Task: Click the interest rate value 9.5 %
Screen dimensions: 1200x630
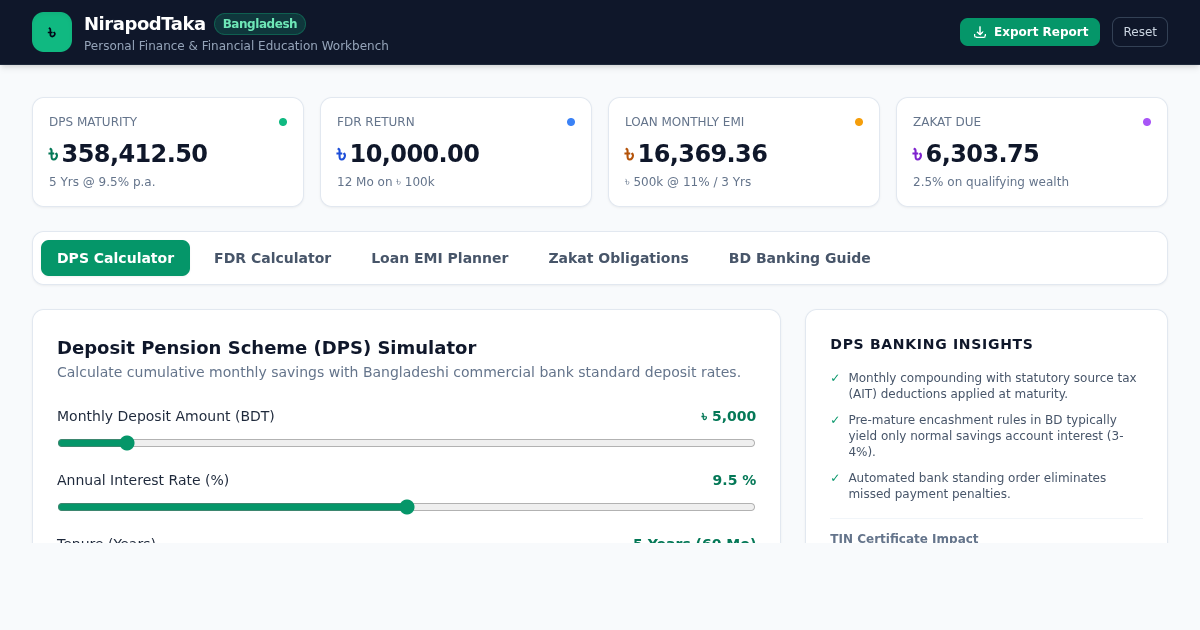Action: [x=734, y=480]
